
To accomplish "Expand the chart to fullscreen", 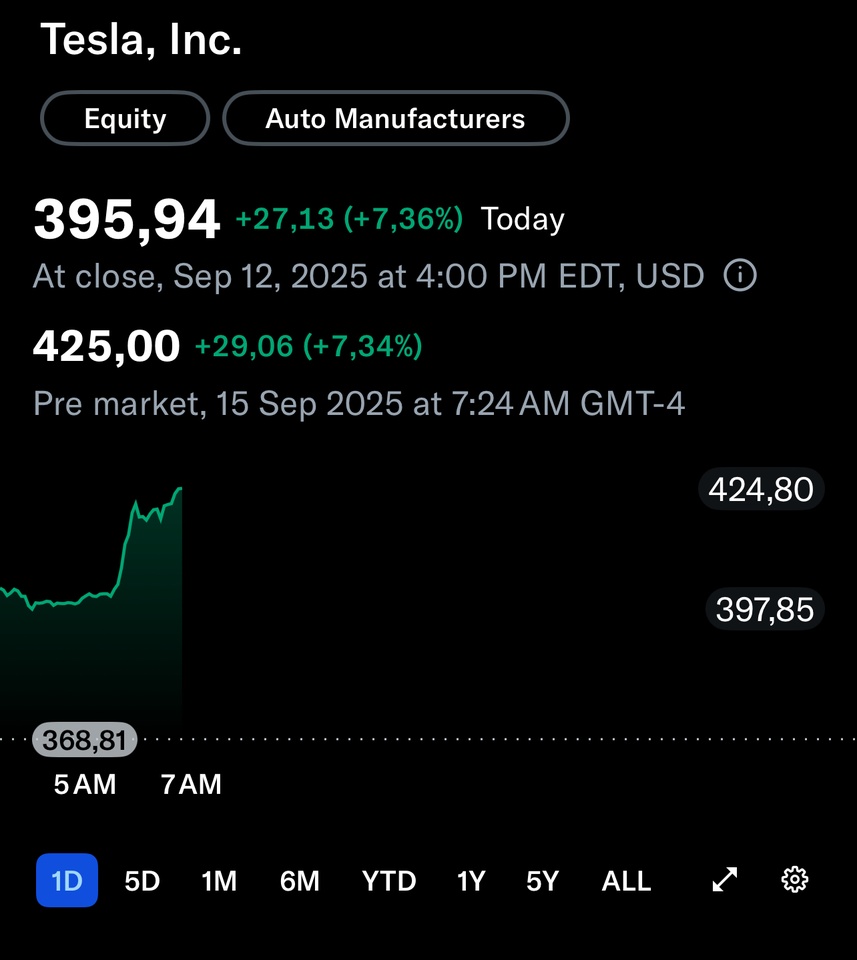I will [725, 880].
